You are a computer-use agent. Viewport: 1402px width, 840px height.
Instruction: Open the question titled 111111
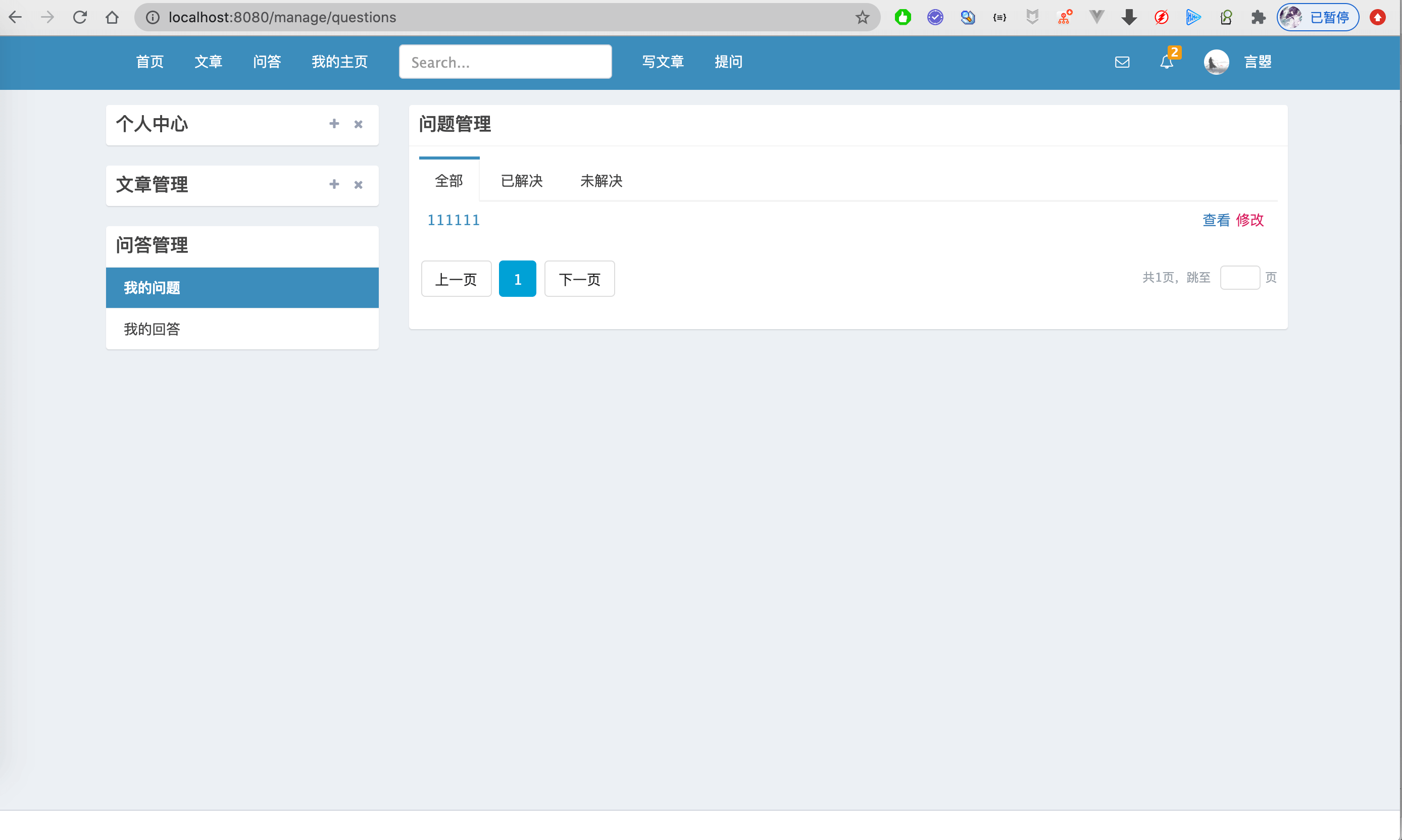pyautogui.click(x=453, y=220)
